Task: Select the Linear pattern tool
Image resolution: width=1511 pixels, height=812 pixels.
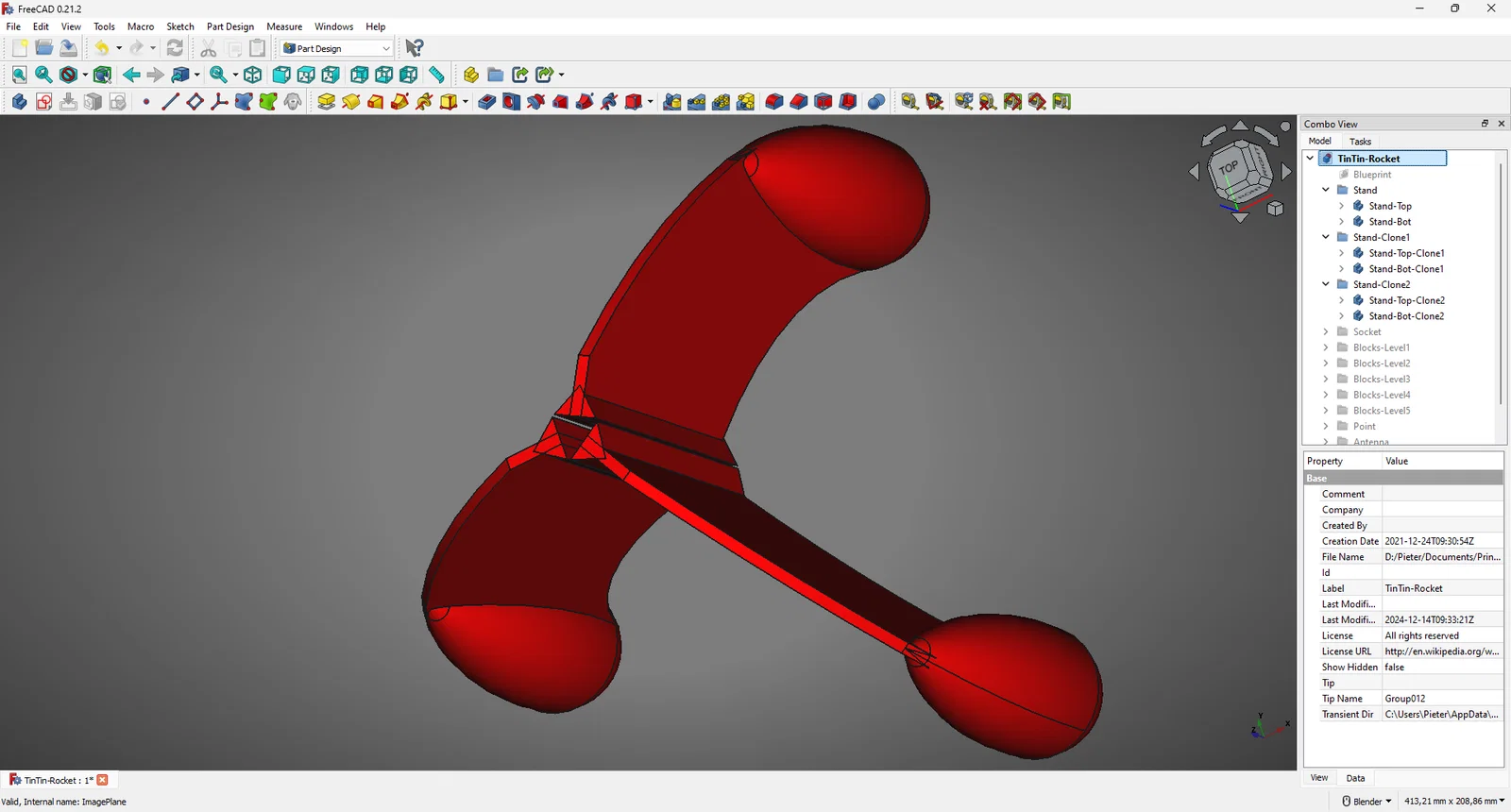Action: click(x=697, y=102)
